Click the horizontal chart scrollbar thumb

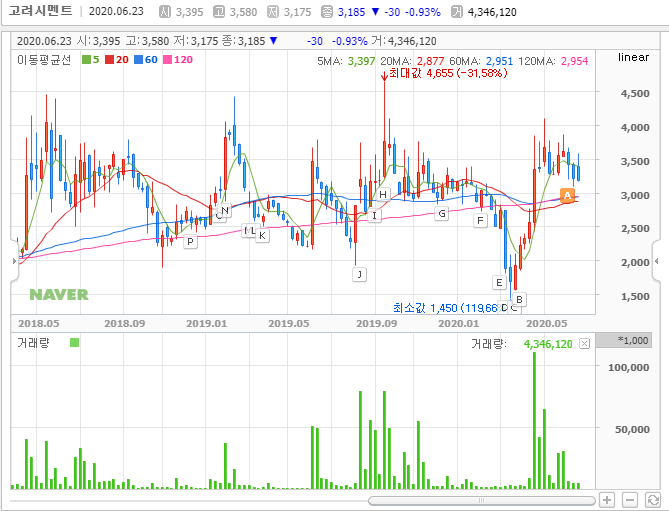[482, 500]
